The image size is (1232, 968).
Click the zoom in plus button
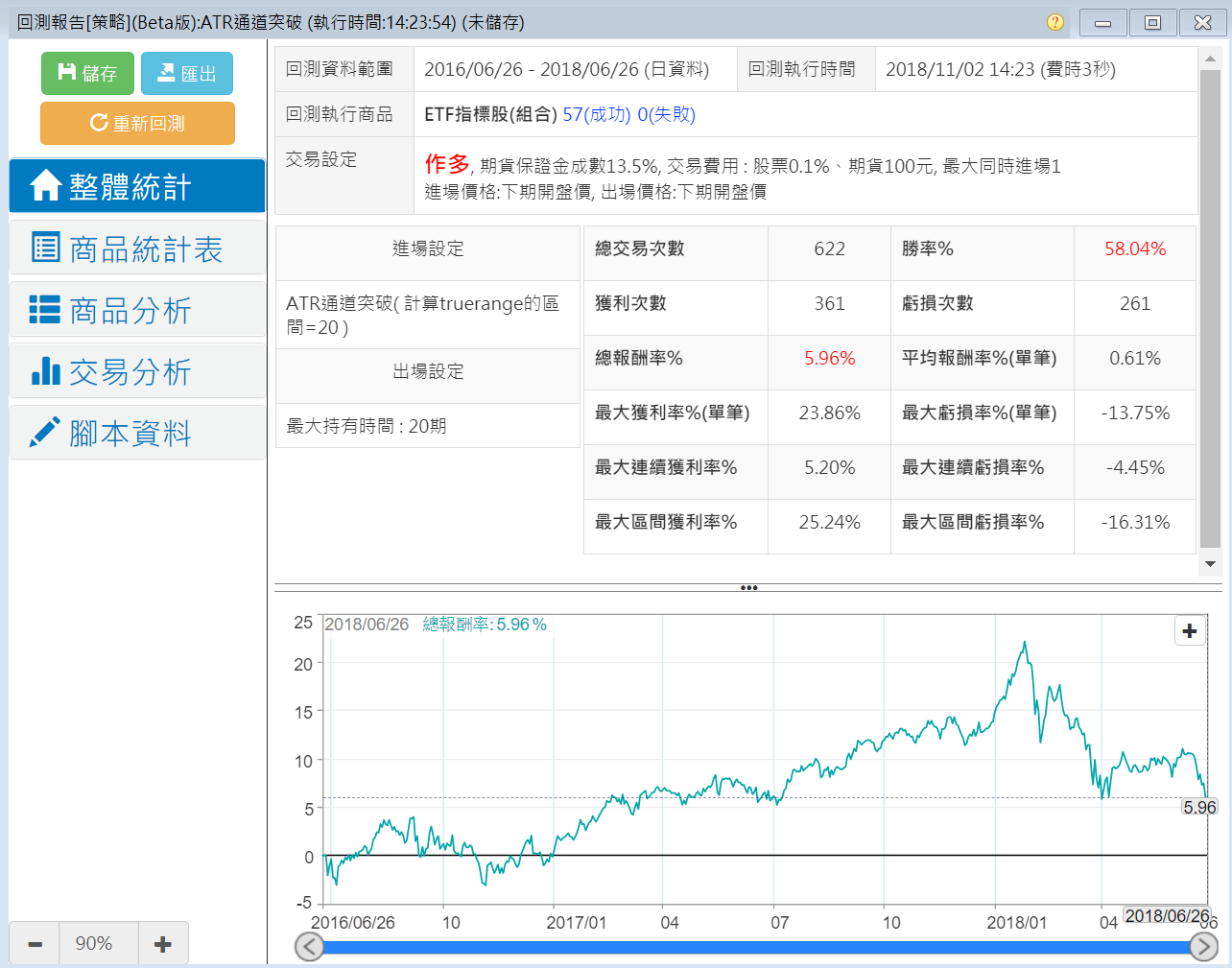(x=163, y=944)
